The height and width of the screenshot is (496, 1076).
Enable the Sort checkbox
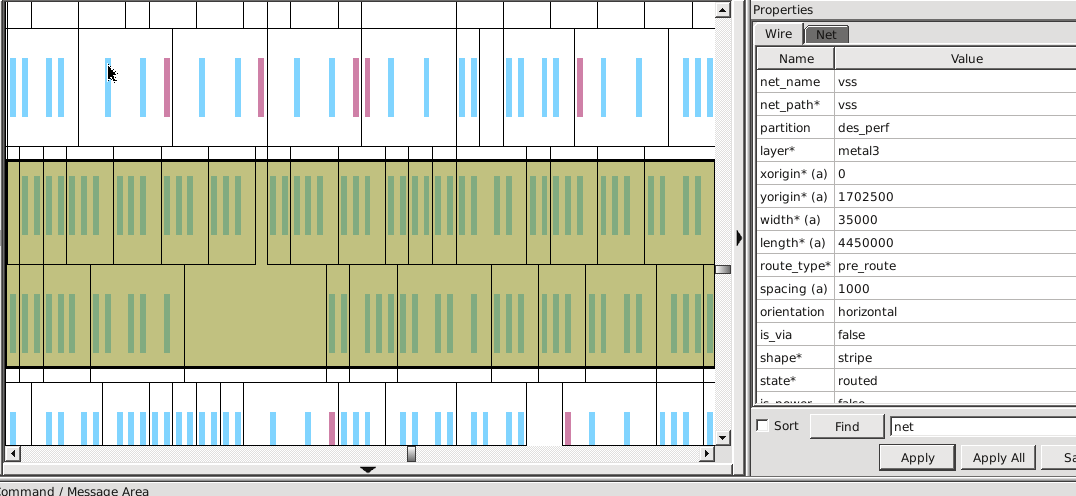click(x=763, y=426)
